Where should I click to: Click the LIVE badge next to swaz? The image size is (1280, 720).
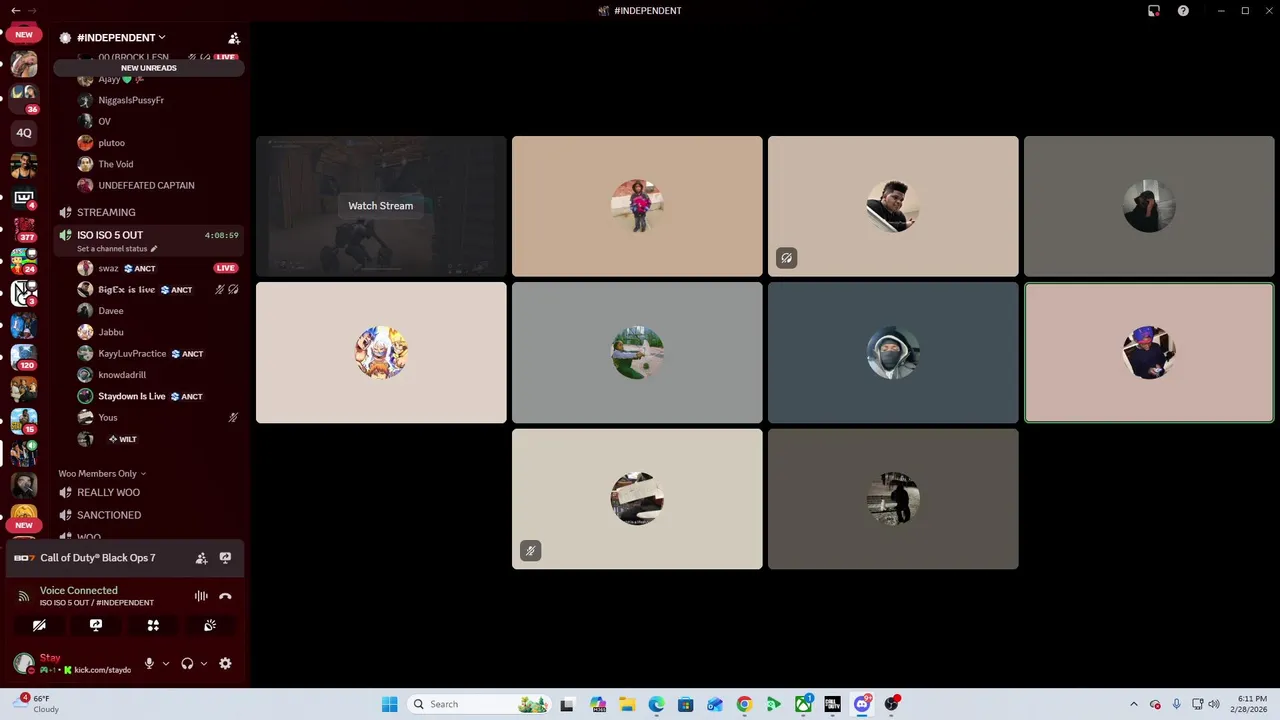226,268
